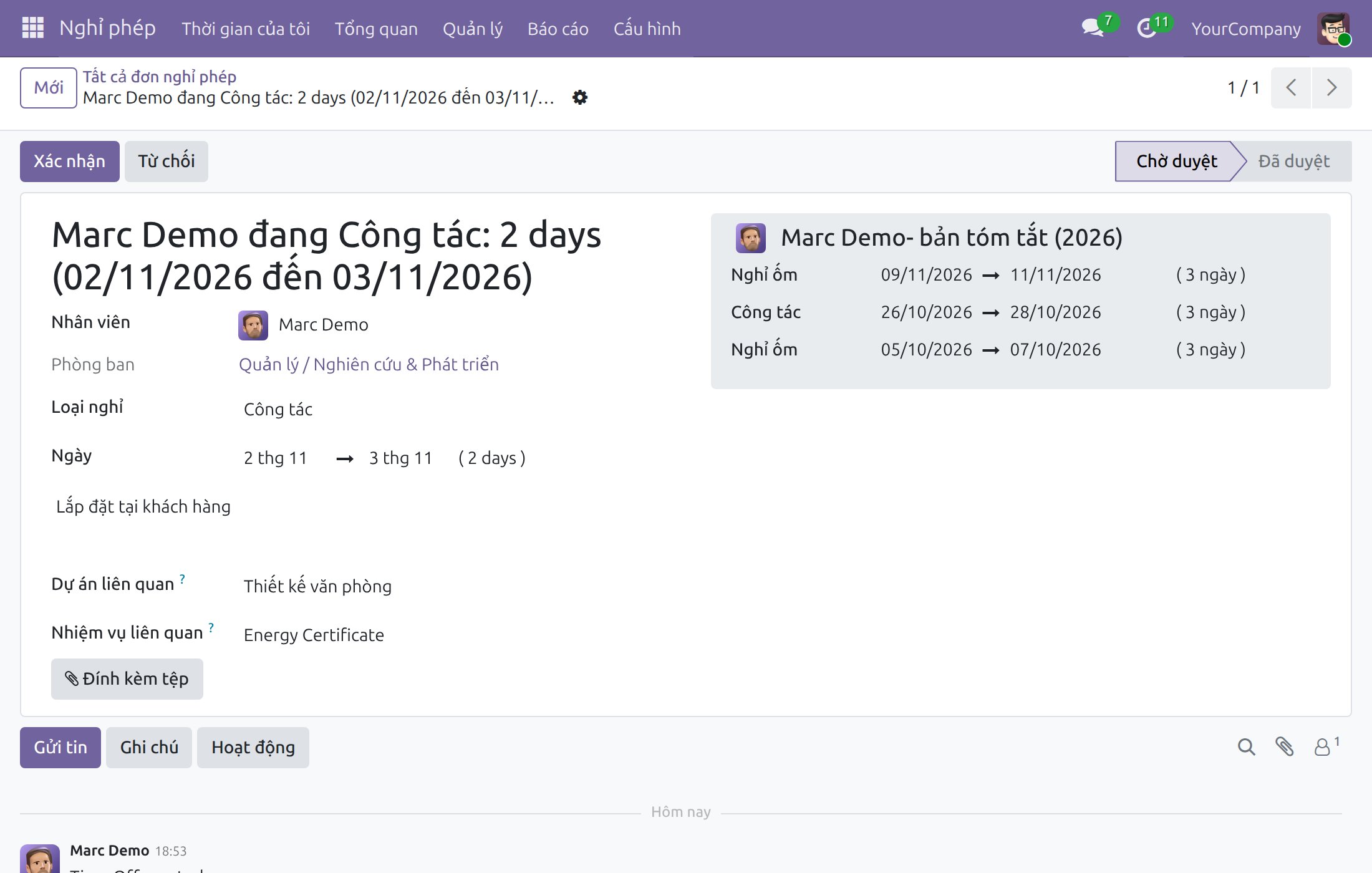Click the help mark beside Dự án liên quan
This screenshot has width=1372, height=873.
[x=182, y=579]
